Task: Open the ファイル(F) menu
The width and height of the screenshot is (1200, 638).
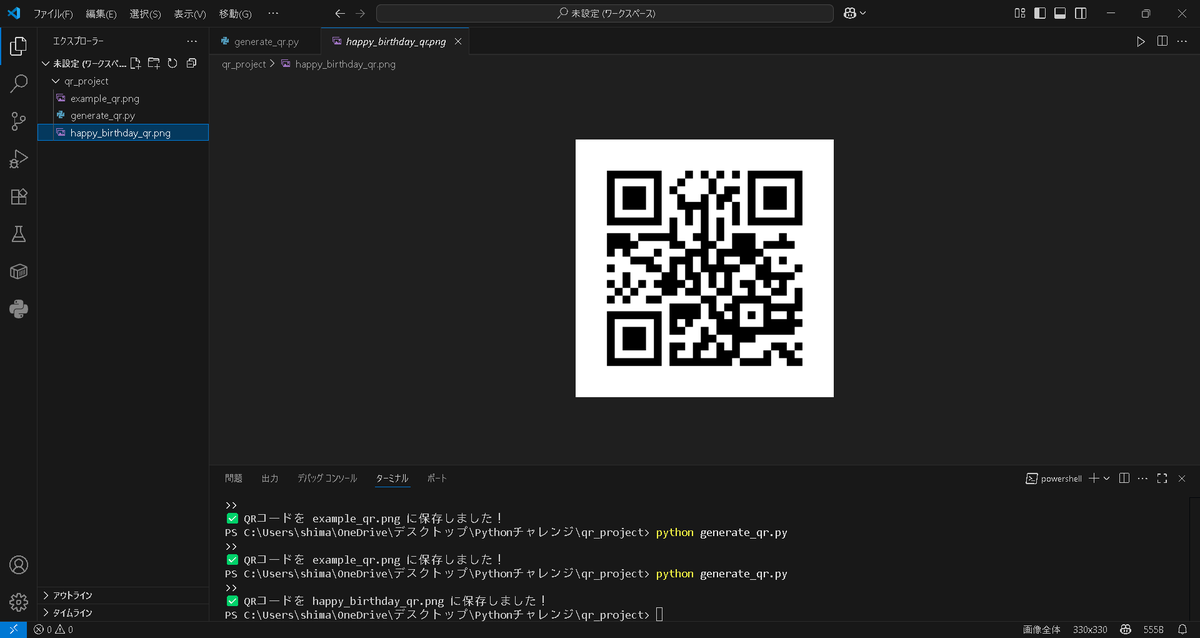Action: pos(53,14)
